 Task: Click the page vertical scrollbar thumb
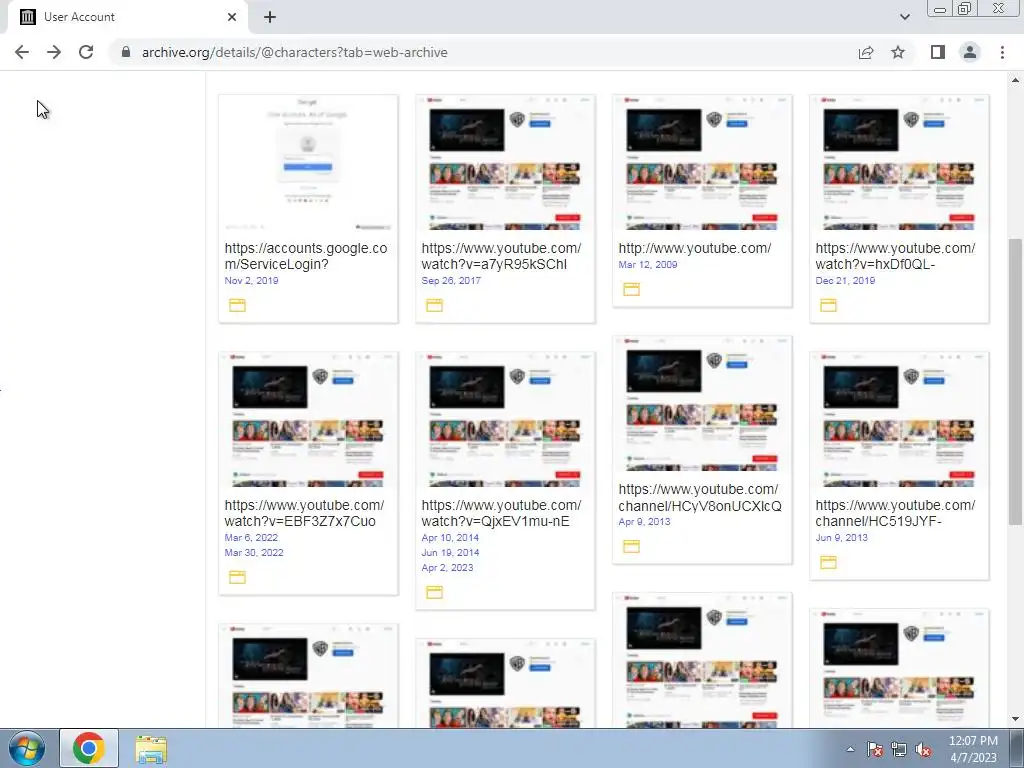click(x=1016, y=381)
